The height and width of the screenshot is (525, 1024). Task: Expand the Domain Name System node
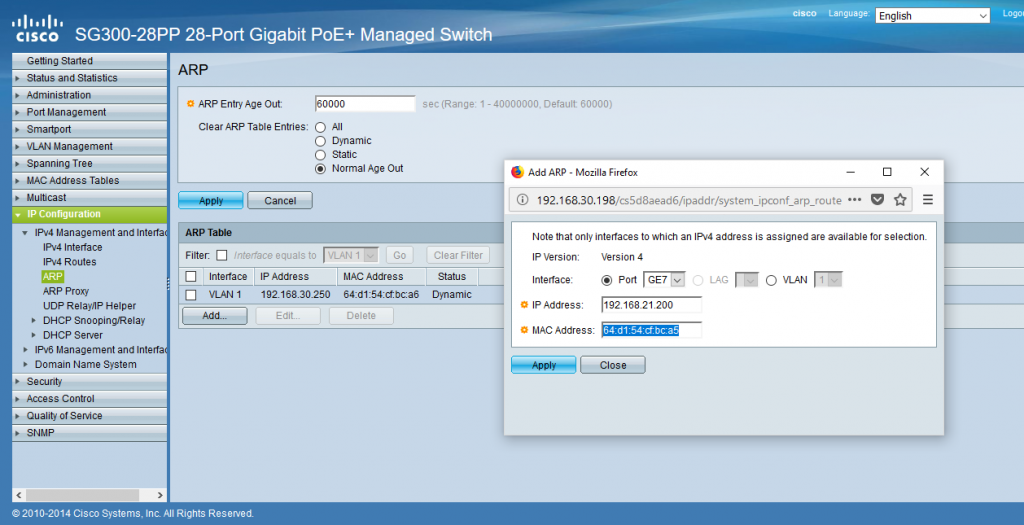coord(25,364)
